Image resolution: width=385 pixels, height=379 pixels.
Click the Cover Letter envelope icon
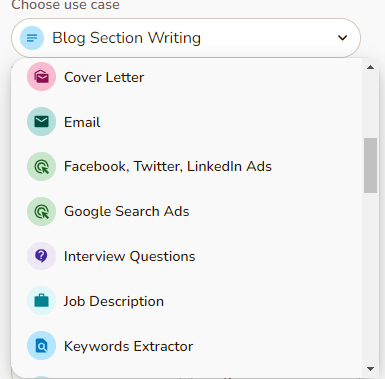click(41, 77)
